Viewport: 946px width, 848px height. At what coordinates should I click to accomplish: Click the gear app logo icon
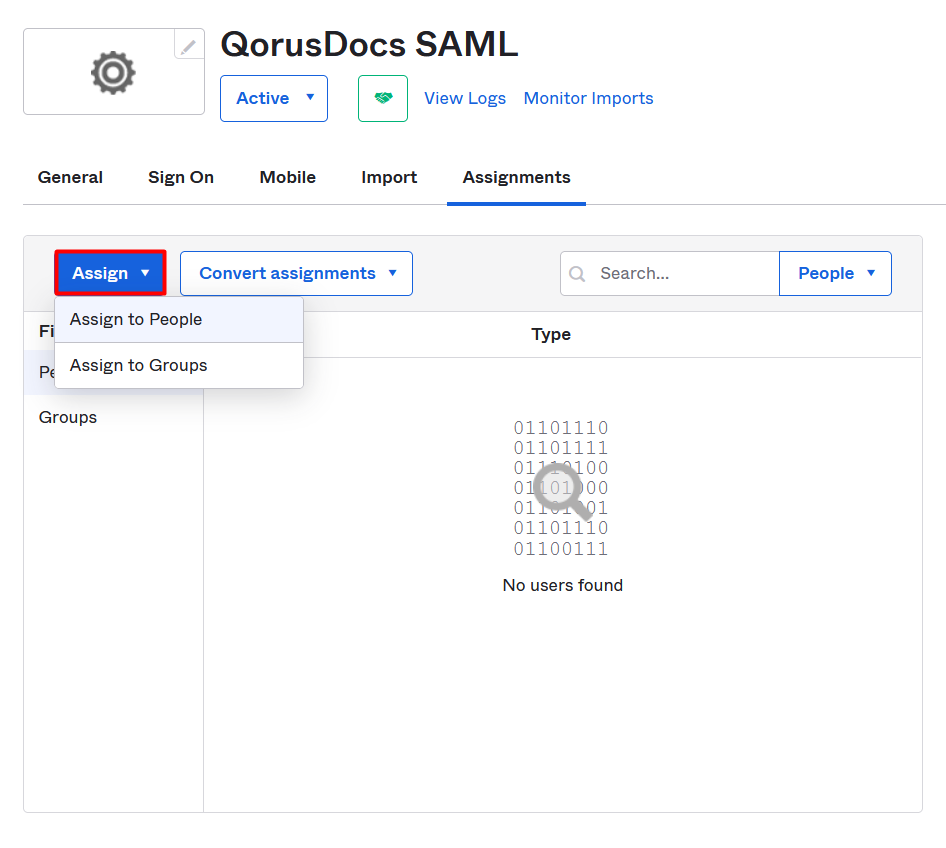click(x=113, y=72)
